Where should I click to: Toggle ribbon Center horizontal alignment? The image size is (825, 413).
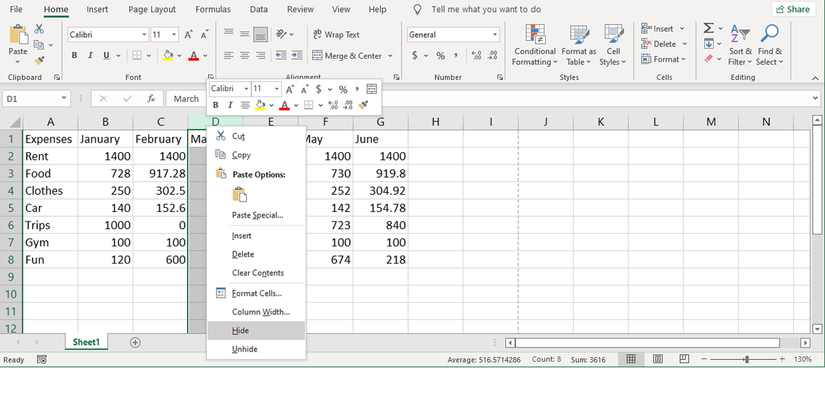click(x=245, y=55)
